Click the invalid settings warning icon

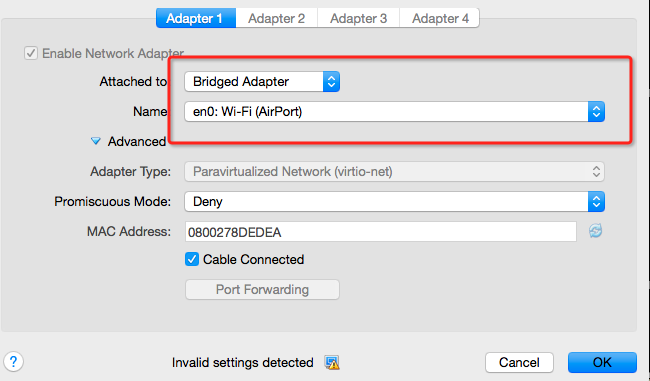click(x=332, y=363)
